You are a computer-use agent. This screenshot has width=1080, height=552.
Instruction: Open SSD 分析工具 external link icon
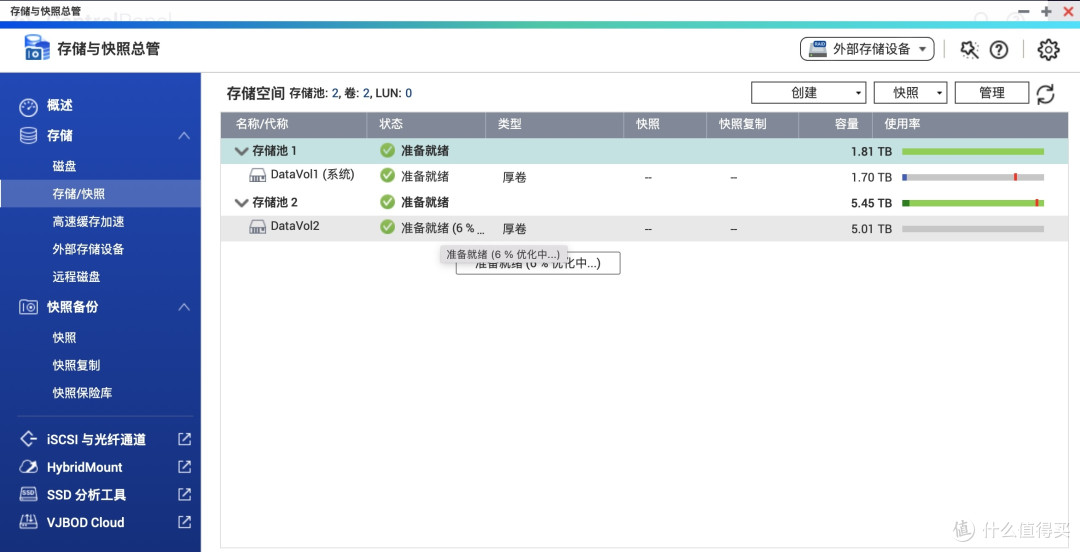tap(184, 494)
